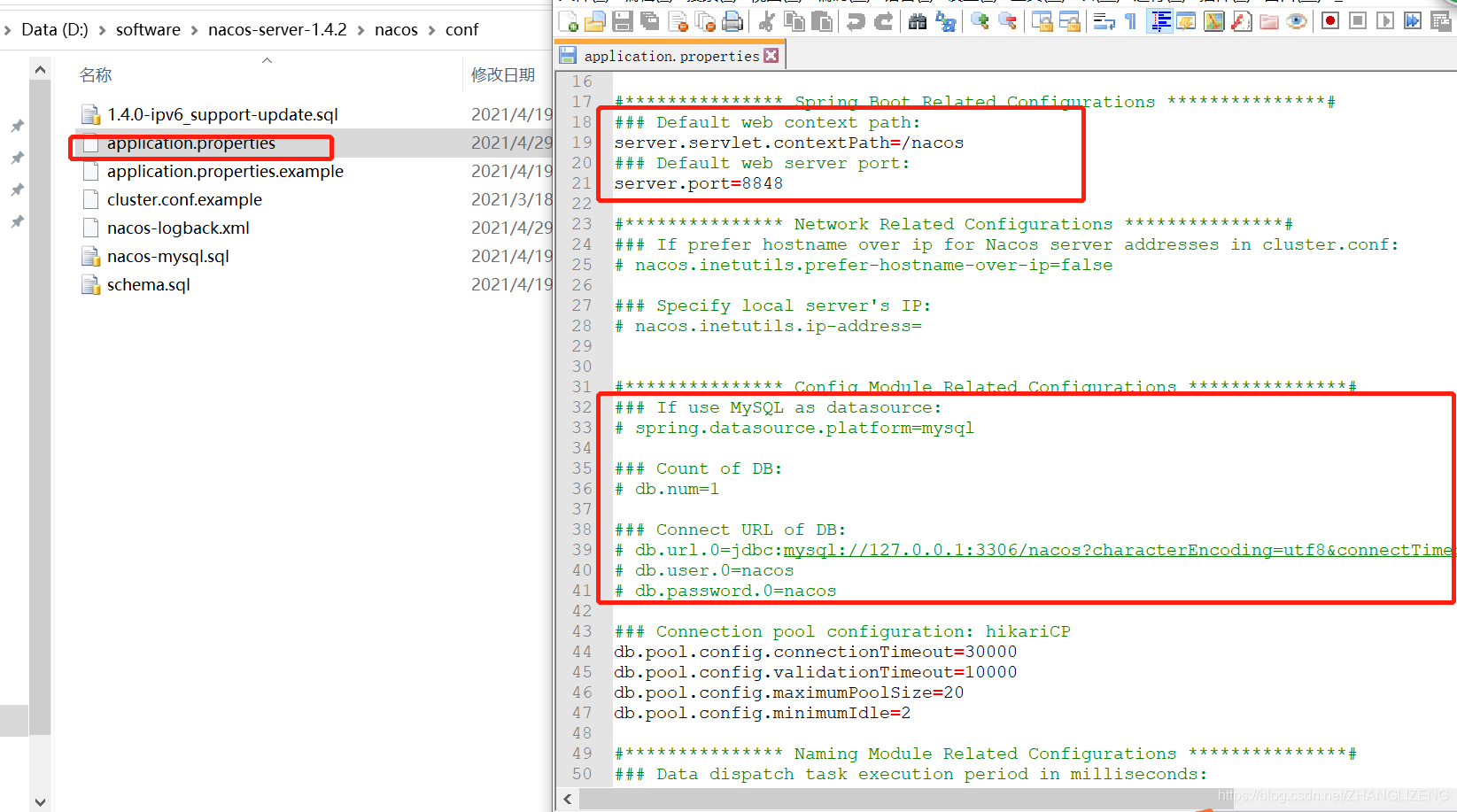Copy selection via toolbar icon
The image size is (1457, 812).
pos(794,21)
